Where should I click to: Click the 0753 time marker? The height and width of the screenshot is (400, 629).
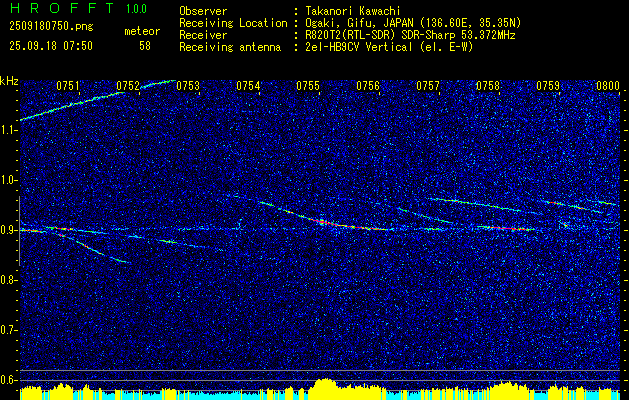click(x=188, y=86)
